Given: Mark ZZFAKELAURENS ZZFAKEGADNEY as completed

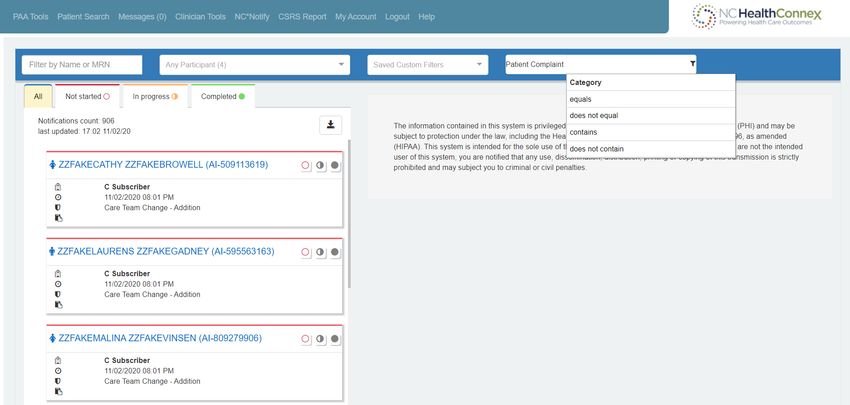Looking at the screenshot, I should 335,252.
